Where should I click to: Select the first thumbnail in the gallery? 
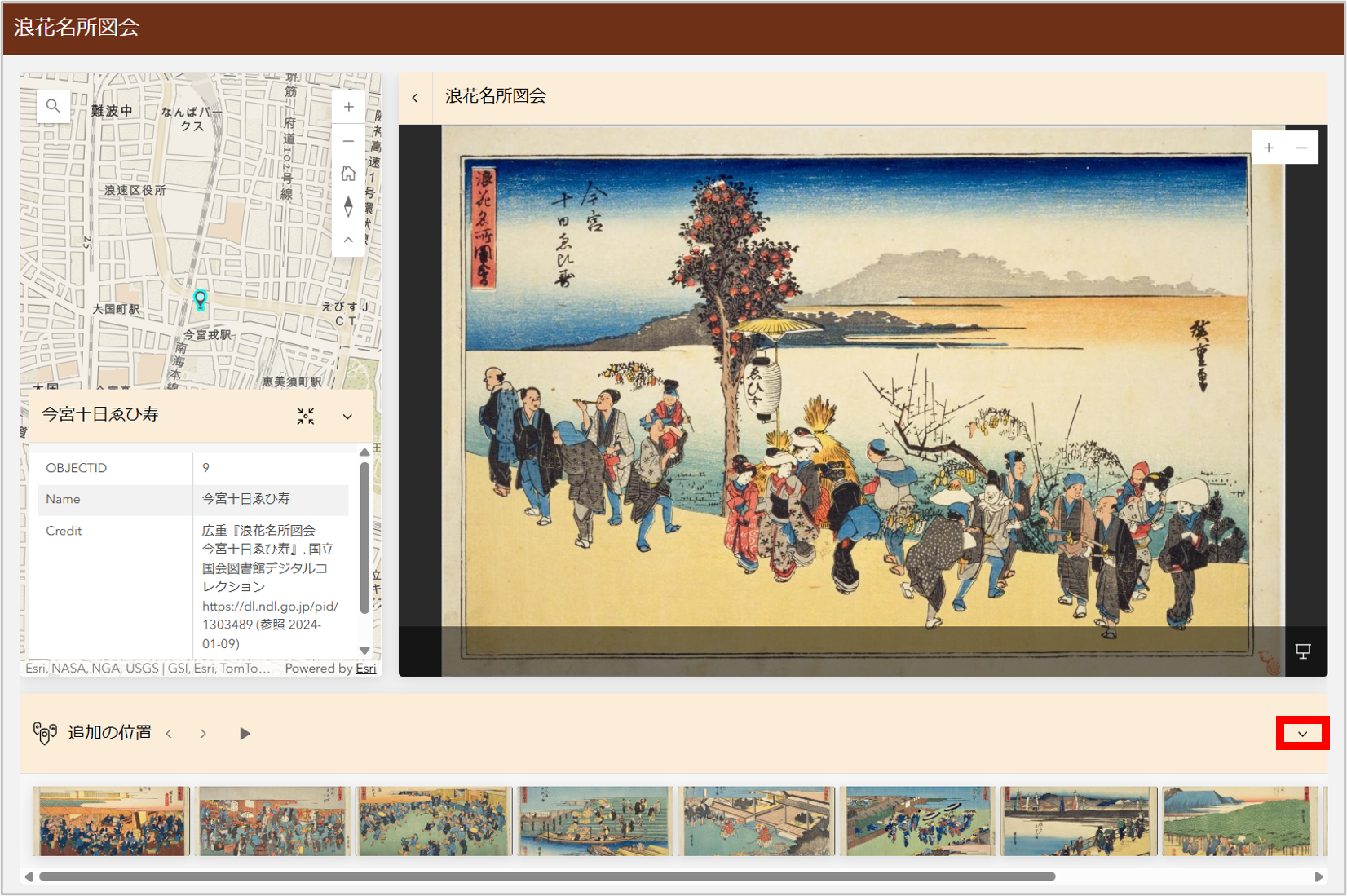coord(112,821)
